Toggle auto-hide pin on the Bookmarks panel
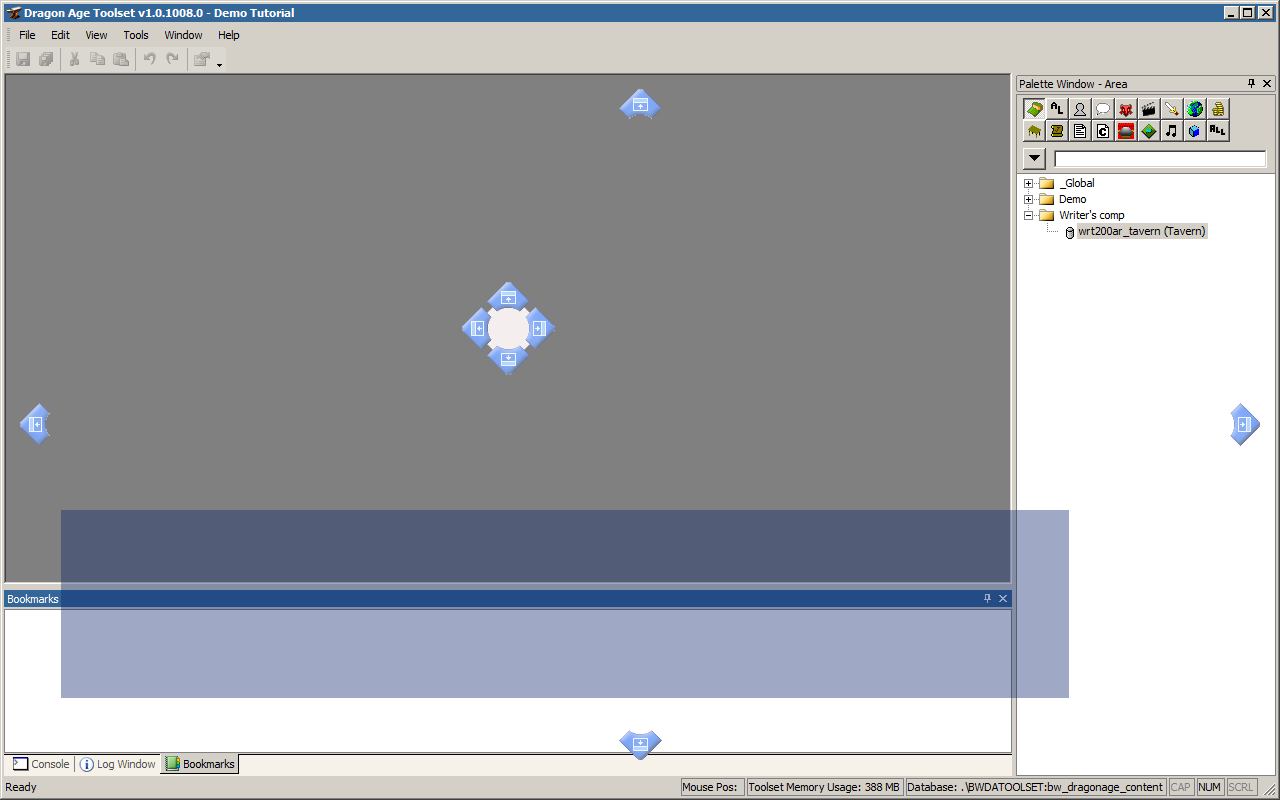The width and height of the screenshot is (1280, 800). pos(987,599)
